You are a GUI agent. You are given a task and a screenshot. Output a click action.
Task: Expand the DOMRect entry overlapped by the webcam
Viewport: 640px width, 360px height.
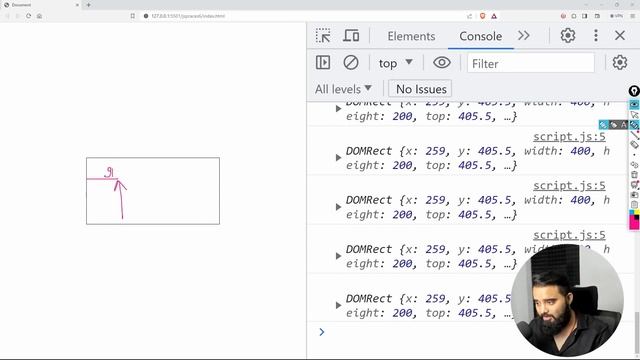point(338,256)
